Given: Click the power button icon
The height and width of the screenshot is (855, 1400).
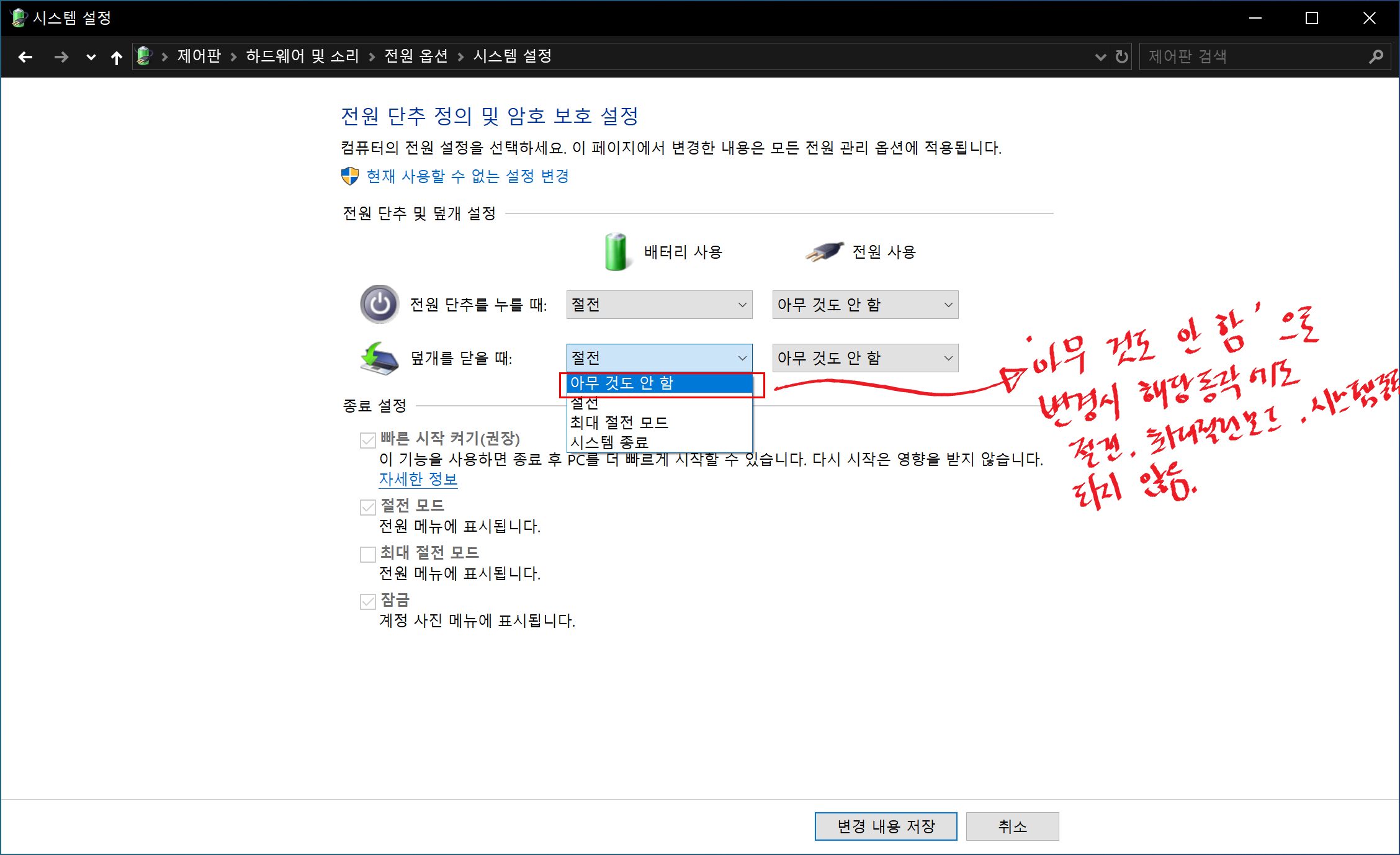Looking at the screenshot, I should click(x=379, y=304).
